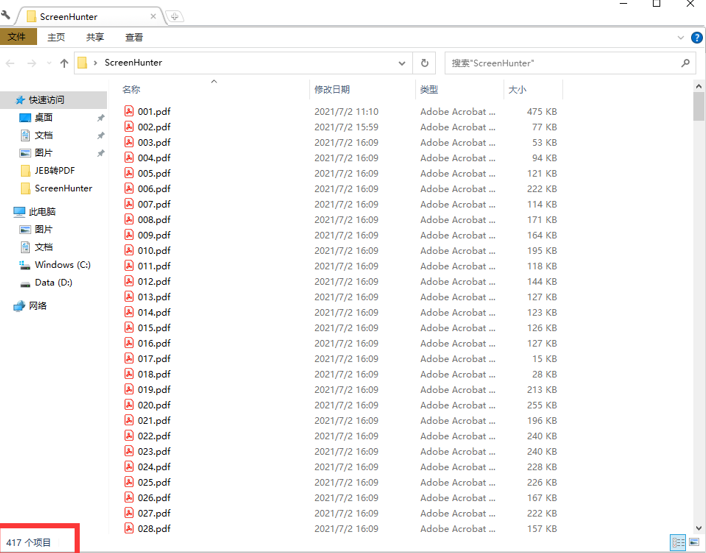706x553 pixels.
Task: Click date 2021/7/2 15:59
Action: (346, 127)
